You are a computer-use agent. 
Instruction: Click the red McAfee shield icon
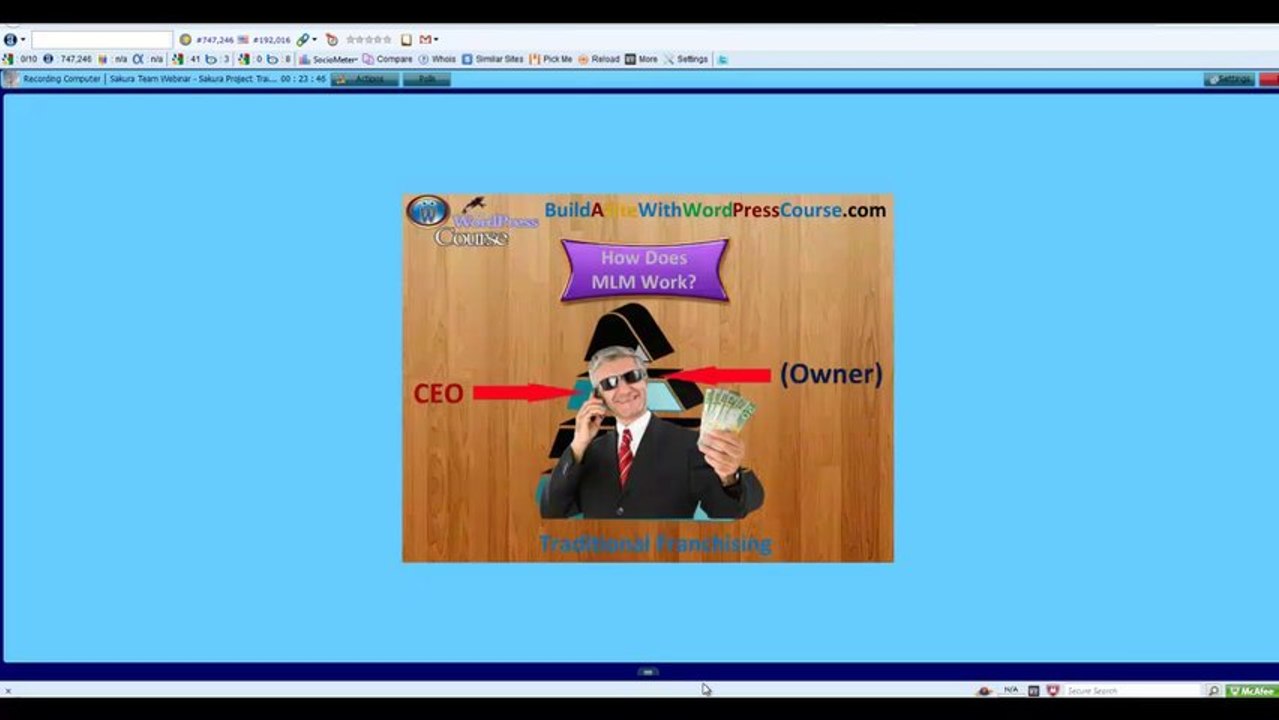(x=1053, y=690)
